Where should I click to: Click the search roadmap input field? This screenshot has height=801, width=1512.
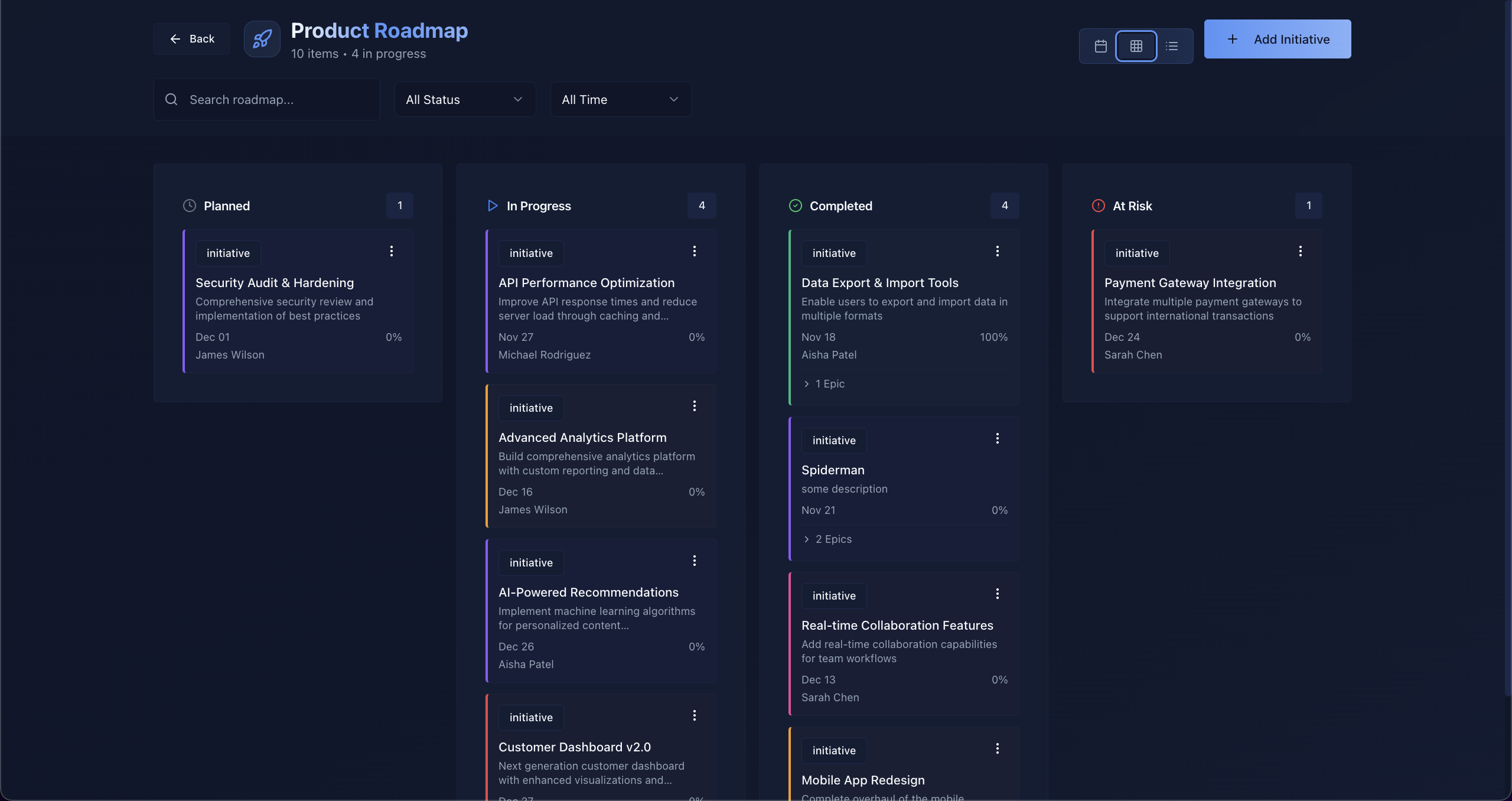click(266, 99)
